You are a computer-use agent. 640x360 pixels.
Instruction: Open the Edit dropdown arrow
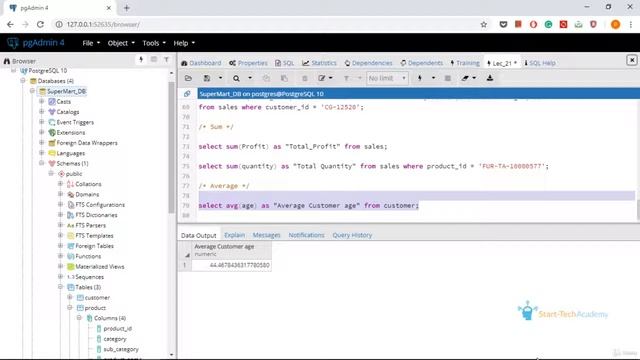click(331, 78)
